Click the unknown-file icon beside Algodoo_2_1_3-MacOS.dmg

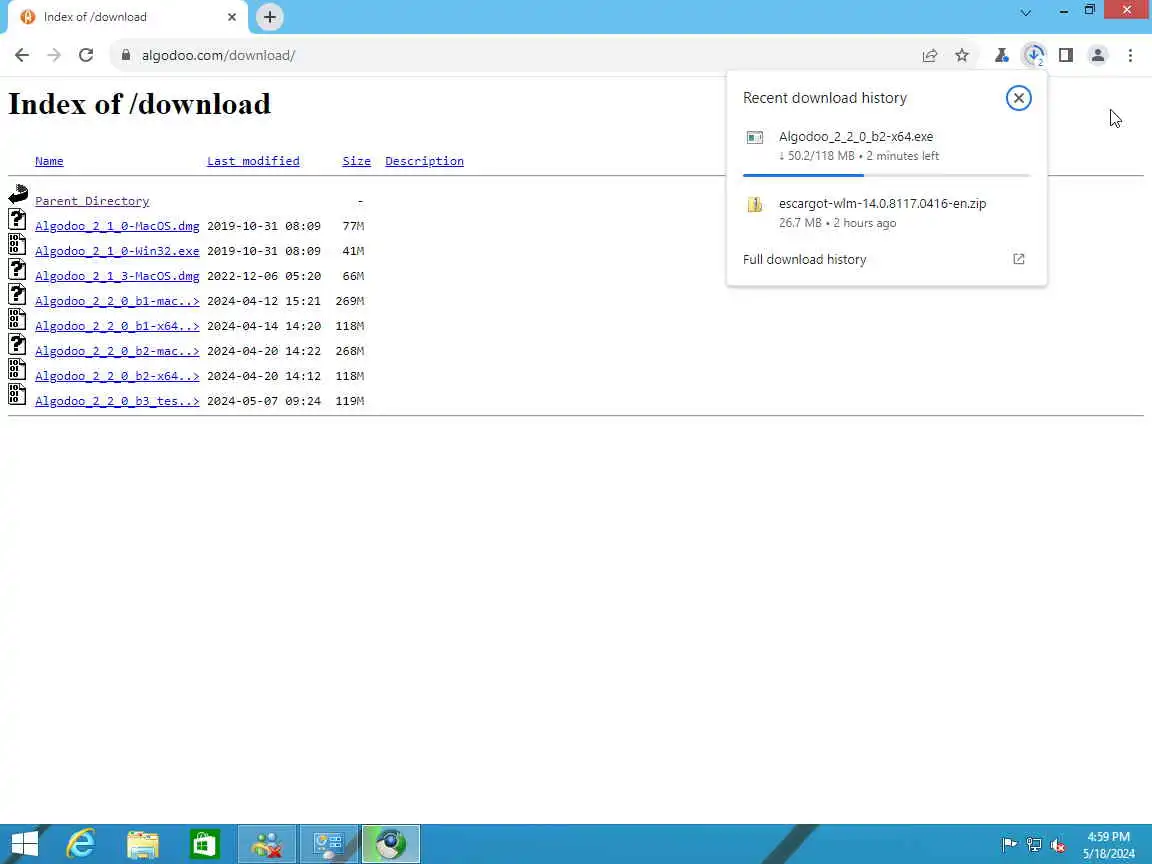tap(17, 269)
